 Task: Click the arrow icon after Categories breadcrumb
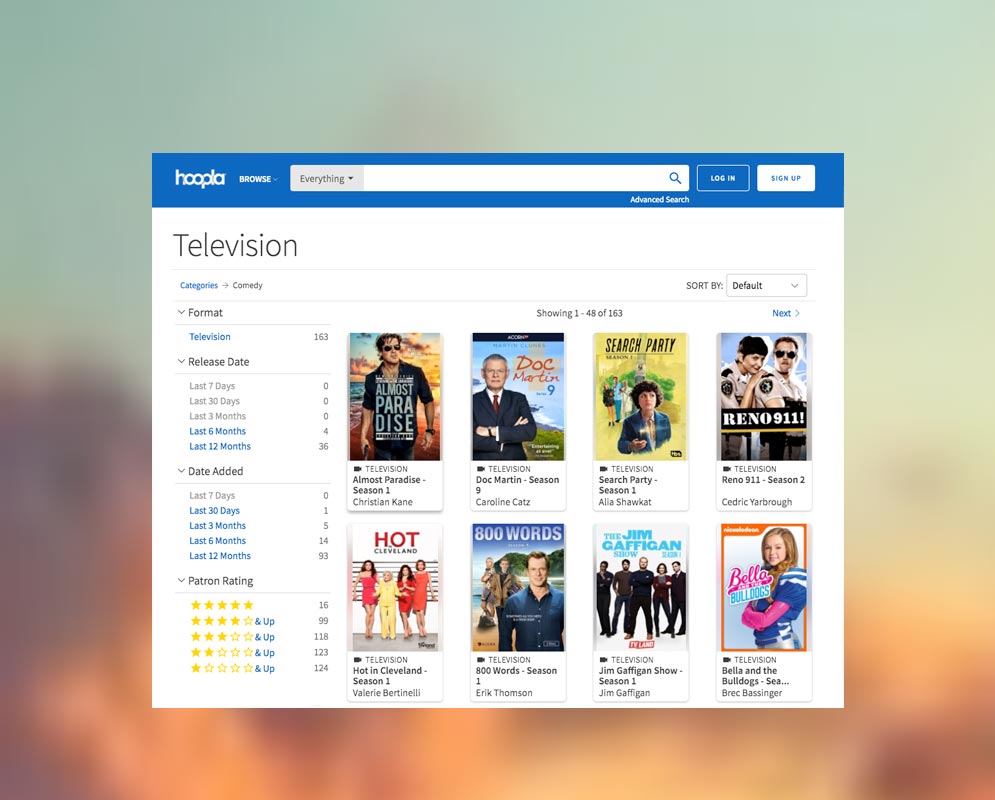point(225,285)
